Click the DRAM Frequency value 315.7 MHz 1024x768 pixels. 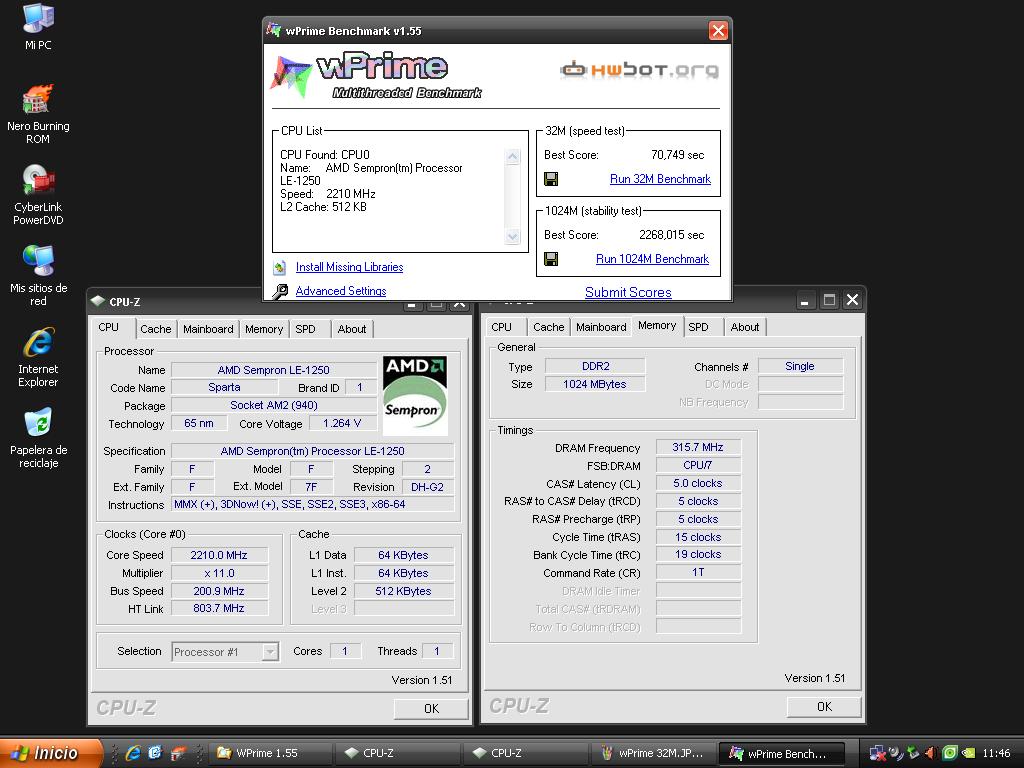tap(698, 447)
